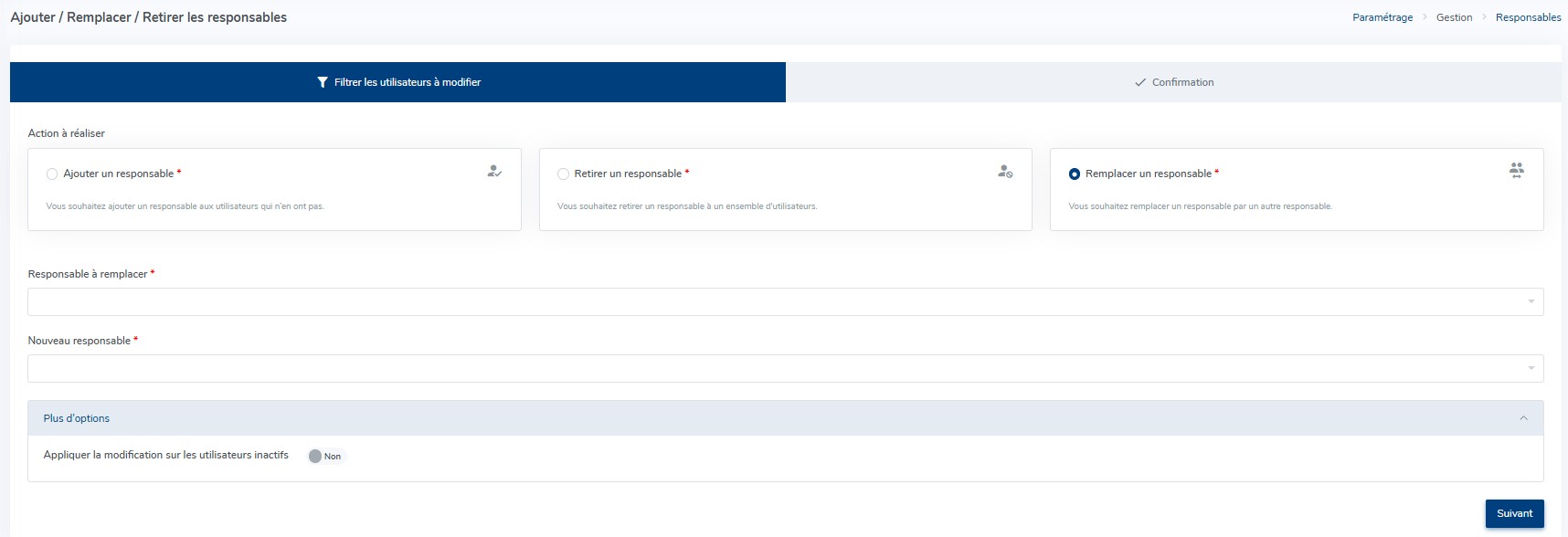Image resolution: width=1568 pixels, height=537 pixels.
Task: Switch to 'Filtrer les utilisateurs à modifier' tab
Action: tap(398, 82)
